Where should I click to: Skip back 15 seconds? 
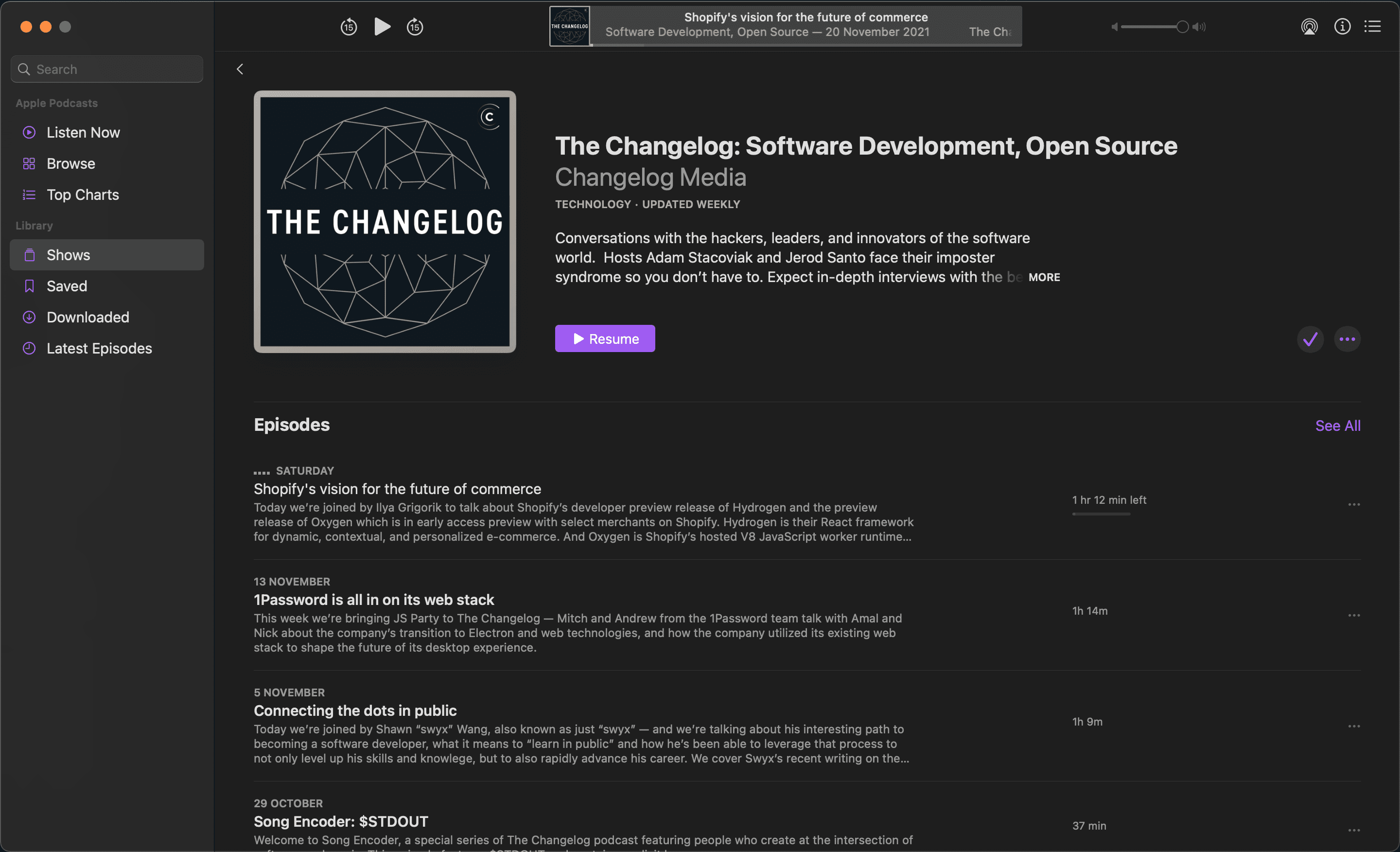348,27
